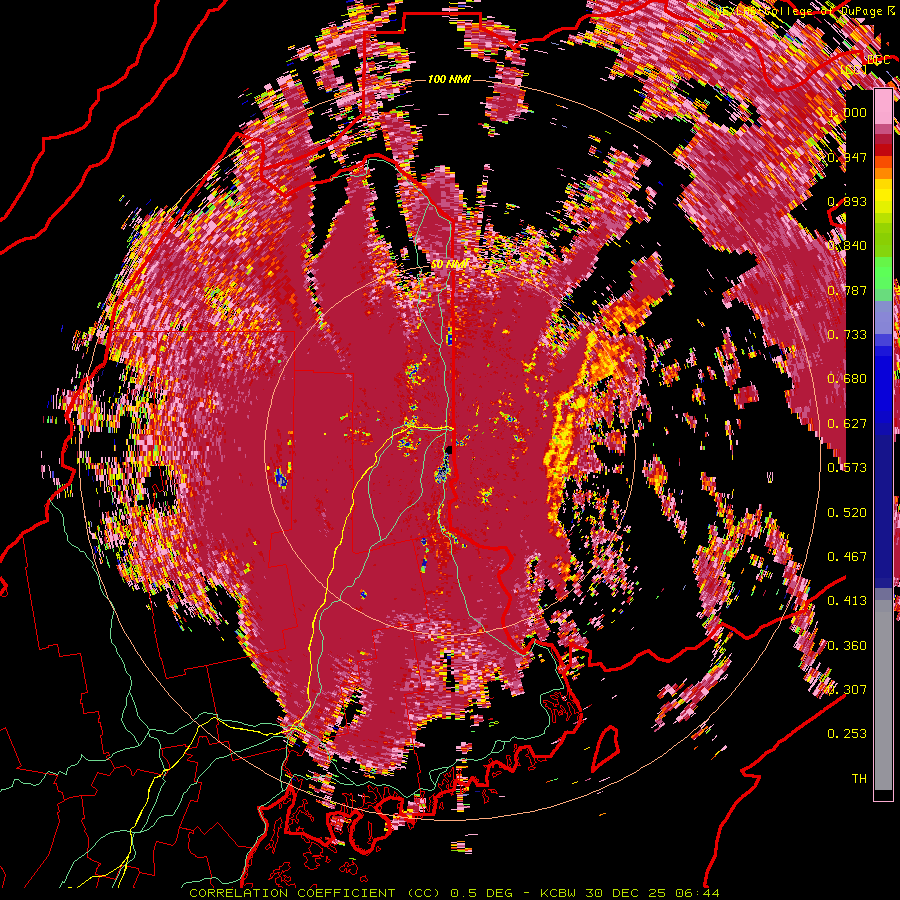Click the "NEXLAB College of DuPage" credit text
Image resolution: width=900 pixels, height=900 pixels.
[x=800, y=11]
